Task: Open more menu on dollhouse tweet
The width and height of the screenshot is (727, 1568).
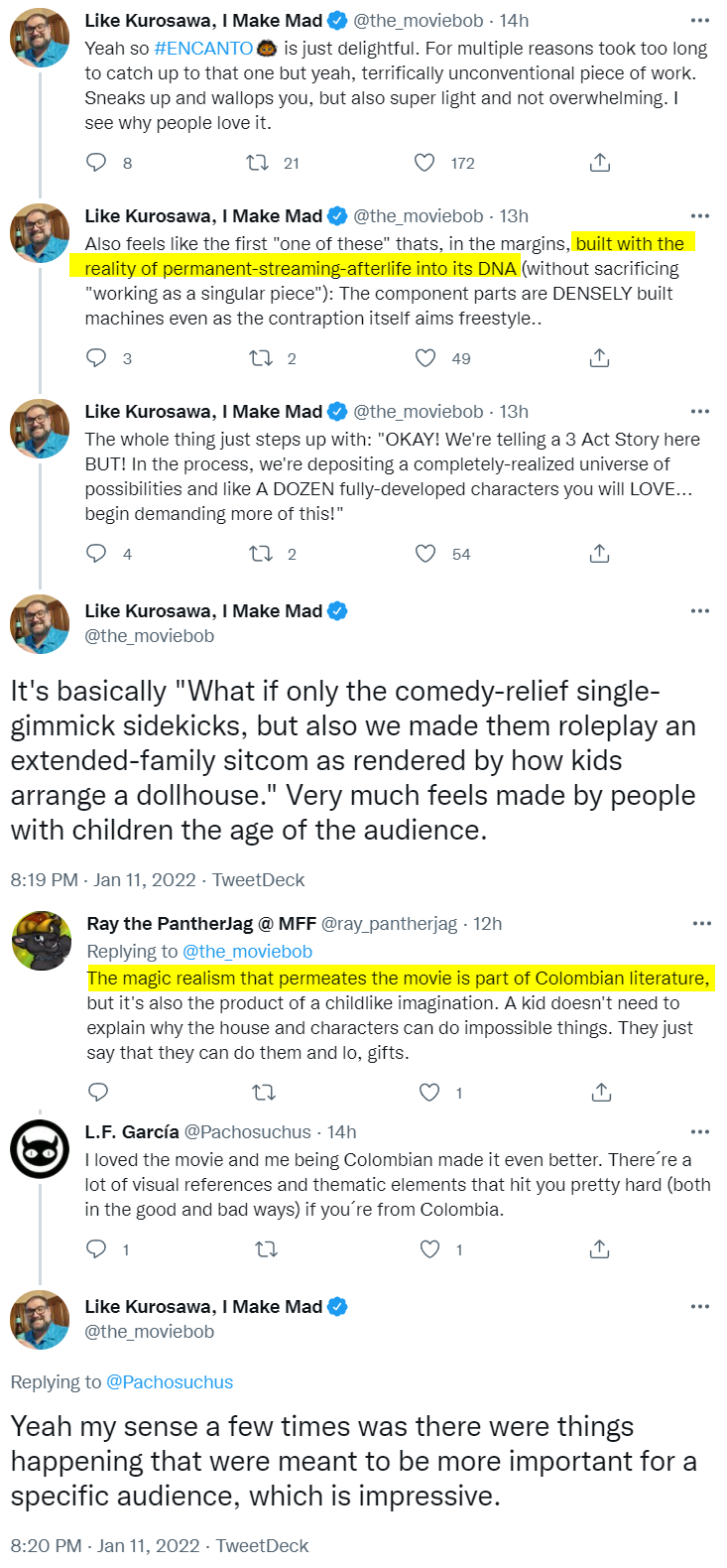Action: tap(700, 611)
